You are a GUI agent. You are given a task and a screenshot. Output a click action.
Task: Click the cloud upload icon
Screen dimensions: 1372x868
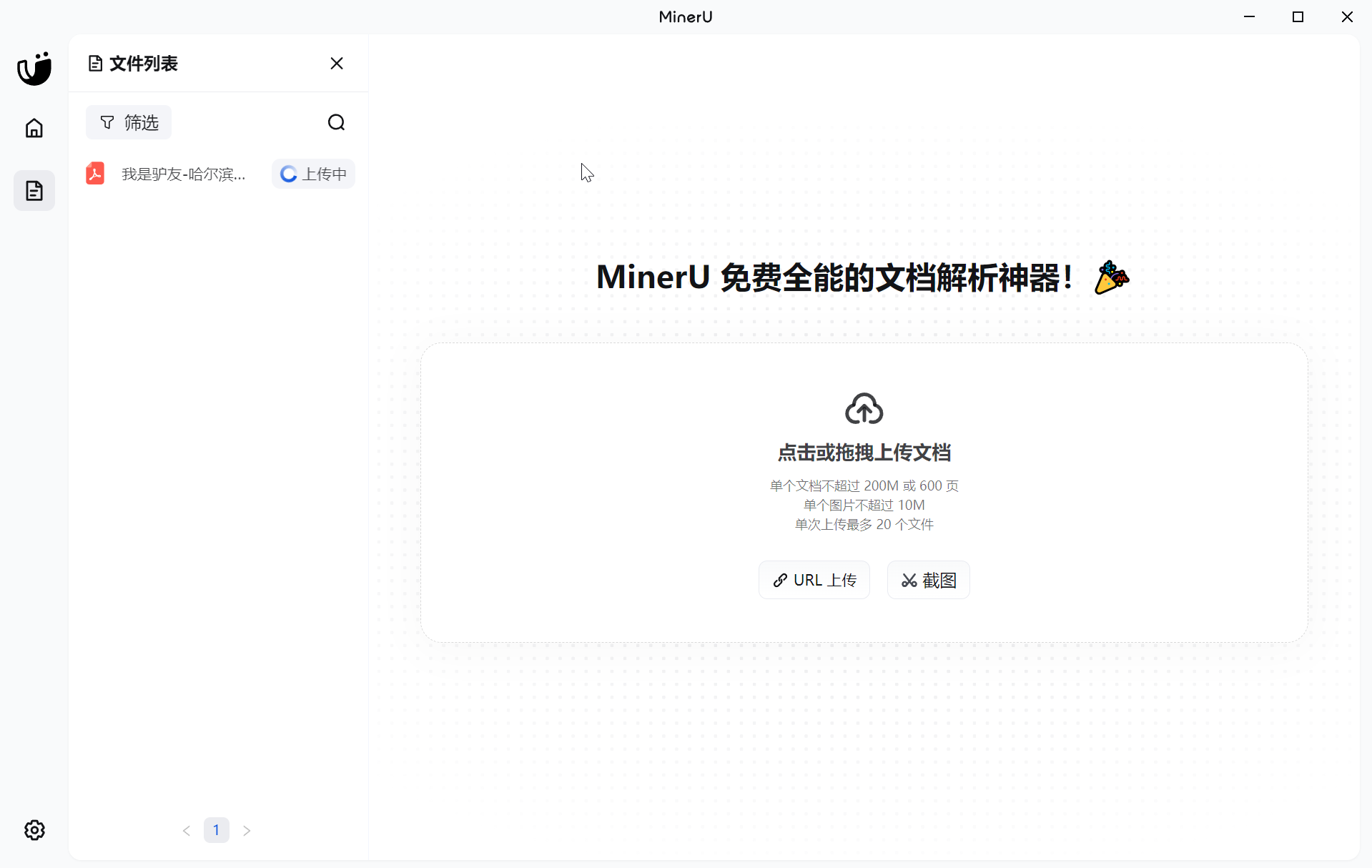864,408
